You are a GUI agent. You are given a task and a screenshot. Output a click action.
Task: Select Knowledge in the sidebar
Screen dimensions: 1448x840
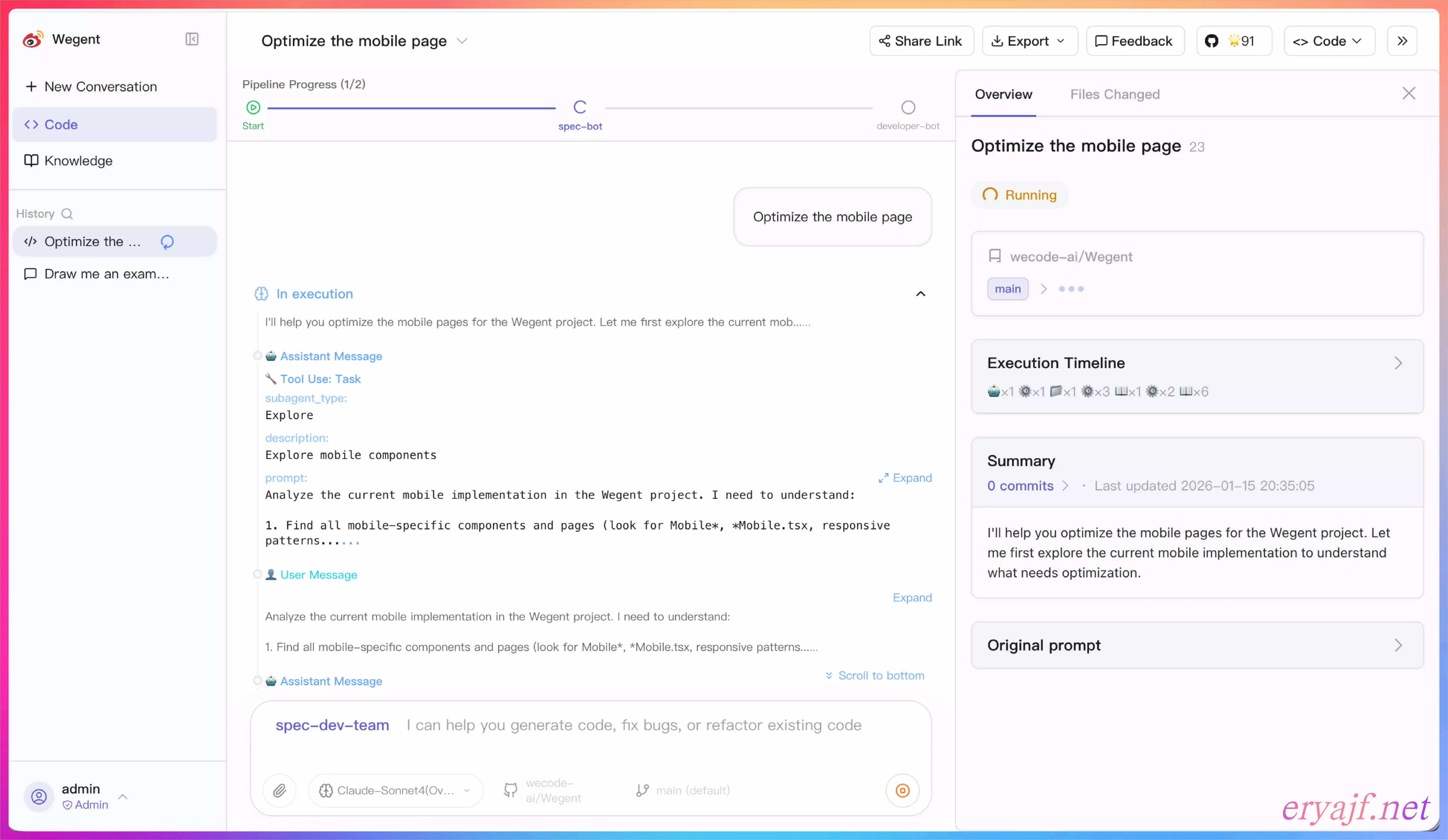(79, 161)
